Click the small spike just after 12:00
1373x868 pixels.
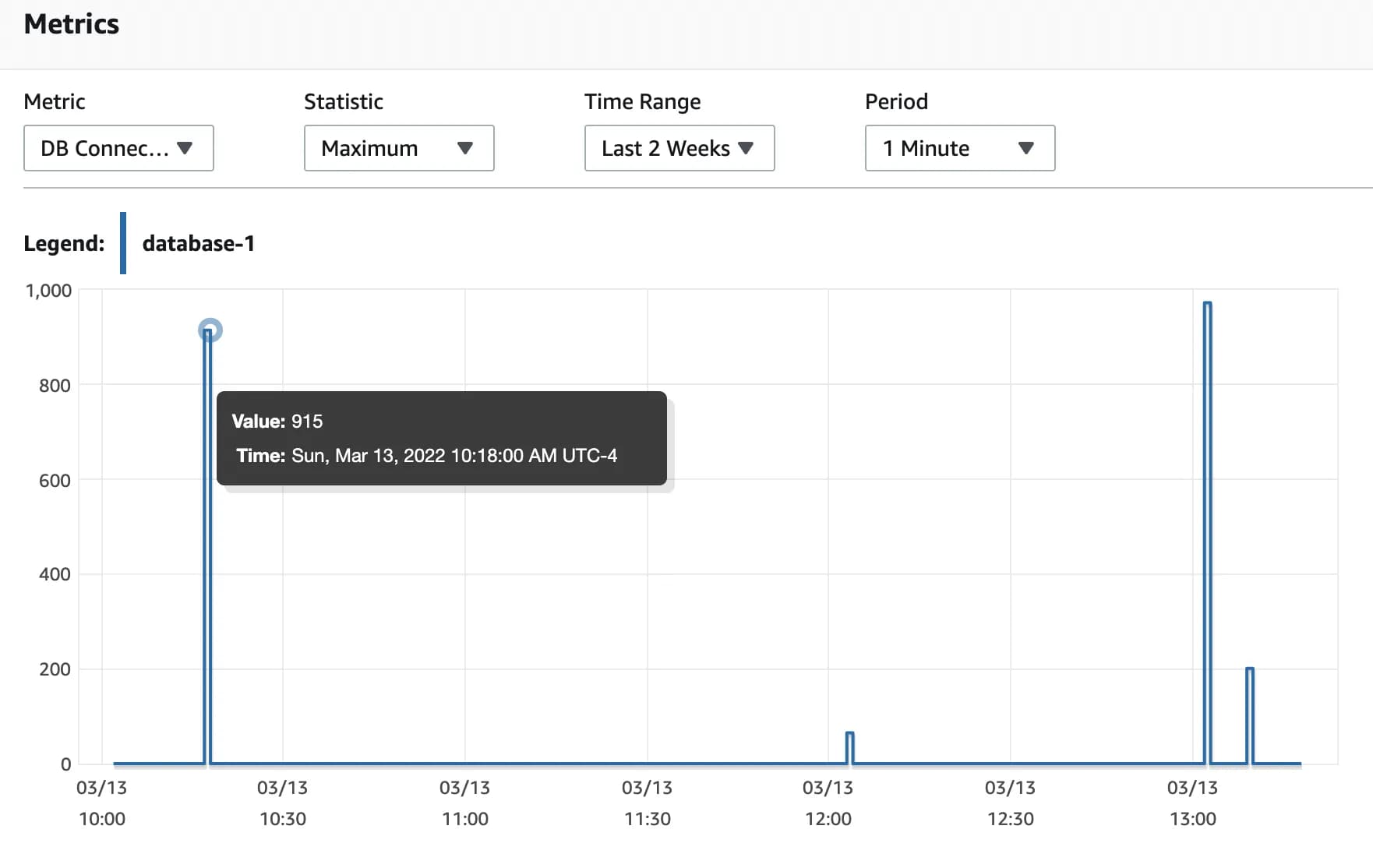(850, 733)
